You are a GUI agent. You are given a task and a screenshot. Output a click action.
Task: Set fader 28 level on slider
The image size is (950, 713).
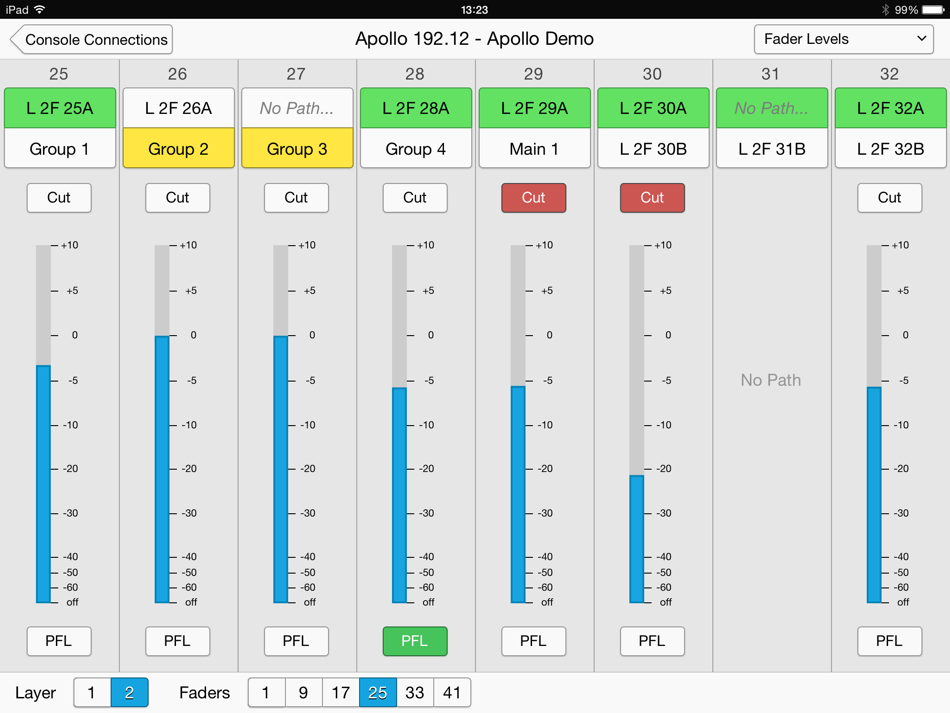tap(399, 424)
